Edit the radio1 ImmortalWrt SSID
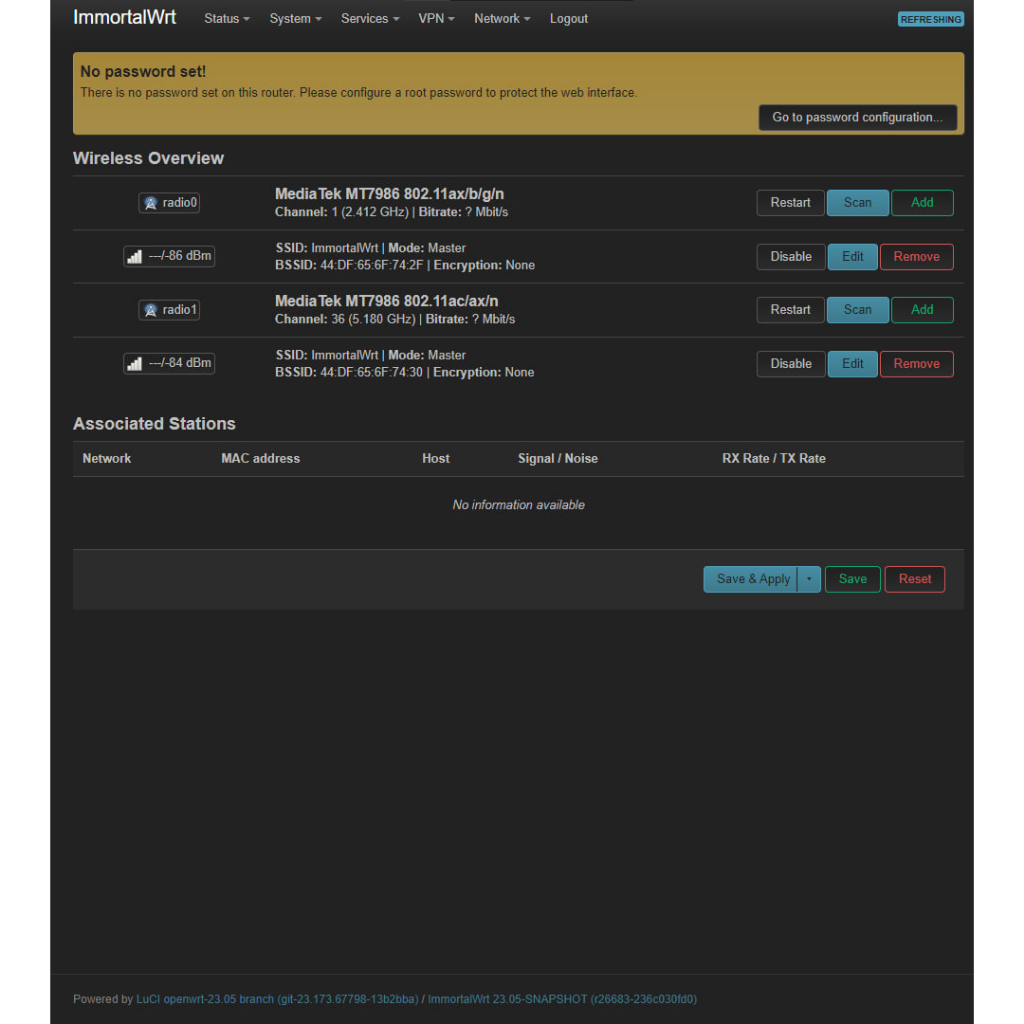 point(852,364)
